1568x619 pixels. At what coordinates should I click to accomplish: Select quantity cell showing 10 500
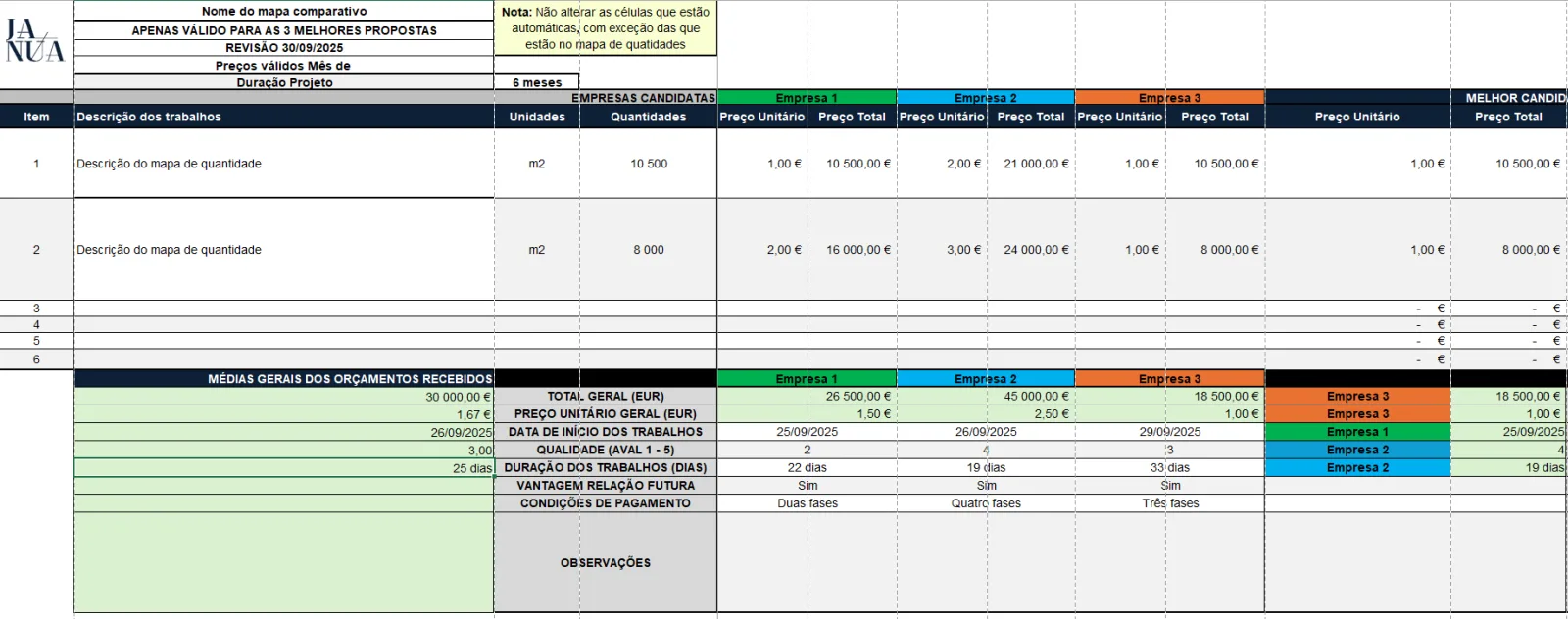tap(649, 164)
